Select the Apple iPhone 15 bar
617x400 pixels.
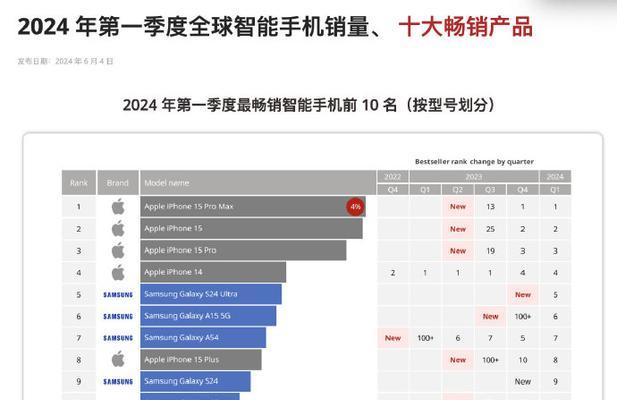click(x=251, y=229)
